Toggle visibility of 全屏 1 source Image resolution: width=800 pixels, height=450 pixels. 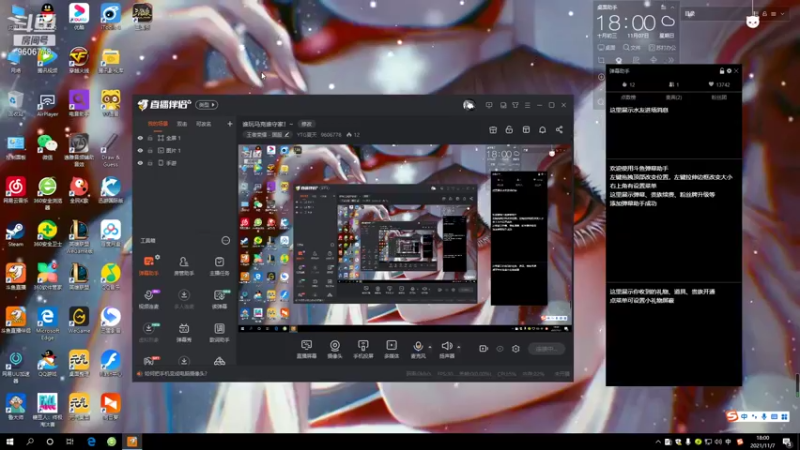point(140,138)
